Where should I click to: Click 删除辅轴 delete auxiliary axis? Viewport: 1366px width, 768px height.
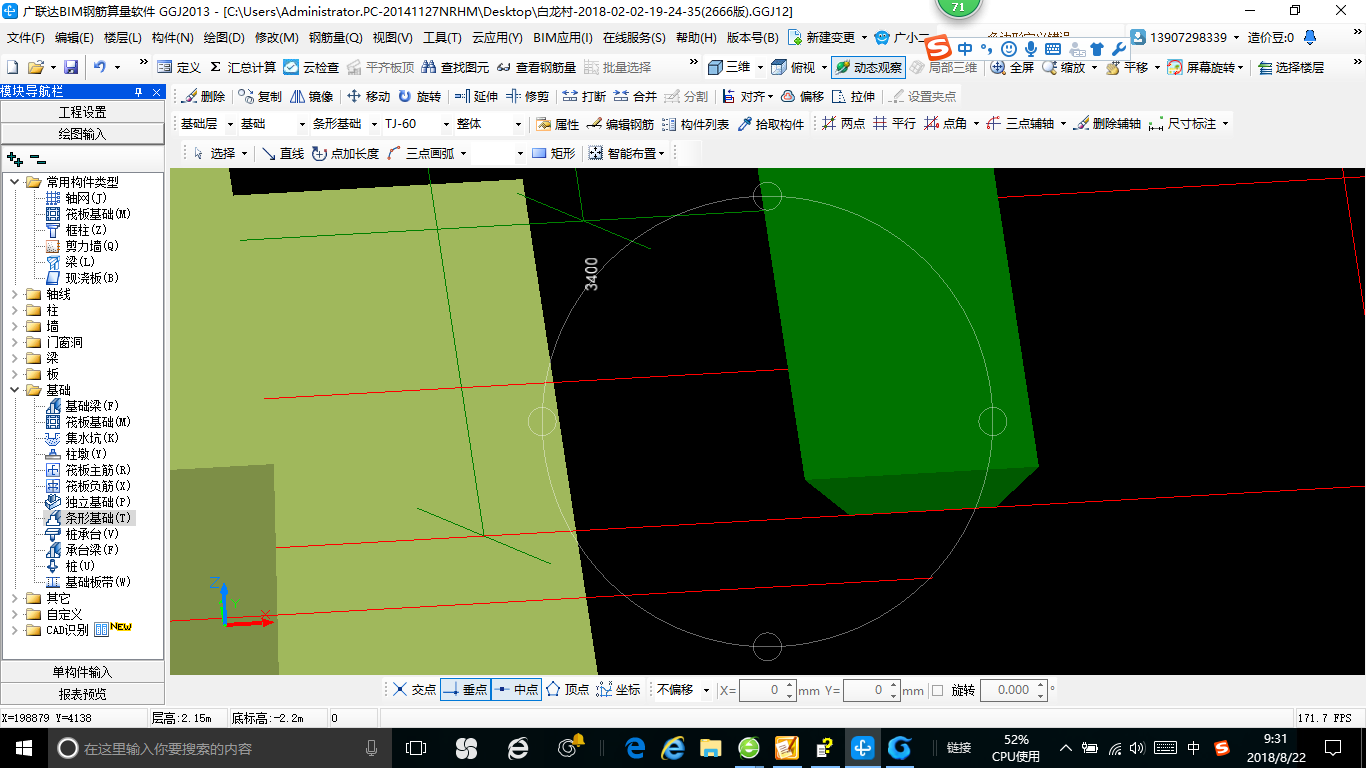[x=1107, y=124]
